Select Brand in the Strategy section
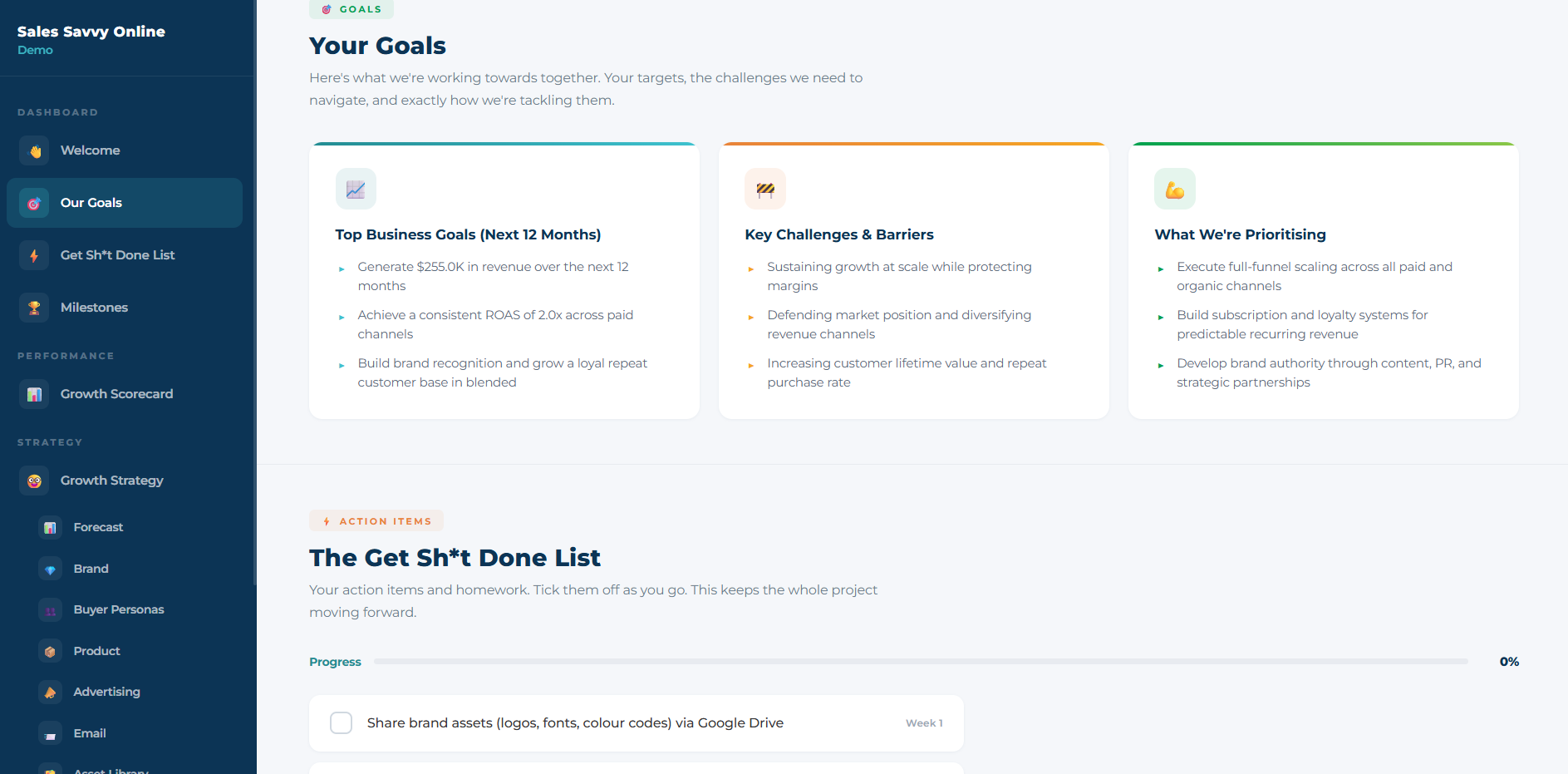 pyautogui.click(x=50, y=569)
